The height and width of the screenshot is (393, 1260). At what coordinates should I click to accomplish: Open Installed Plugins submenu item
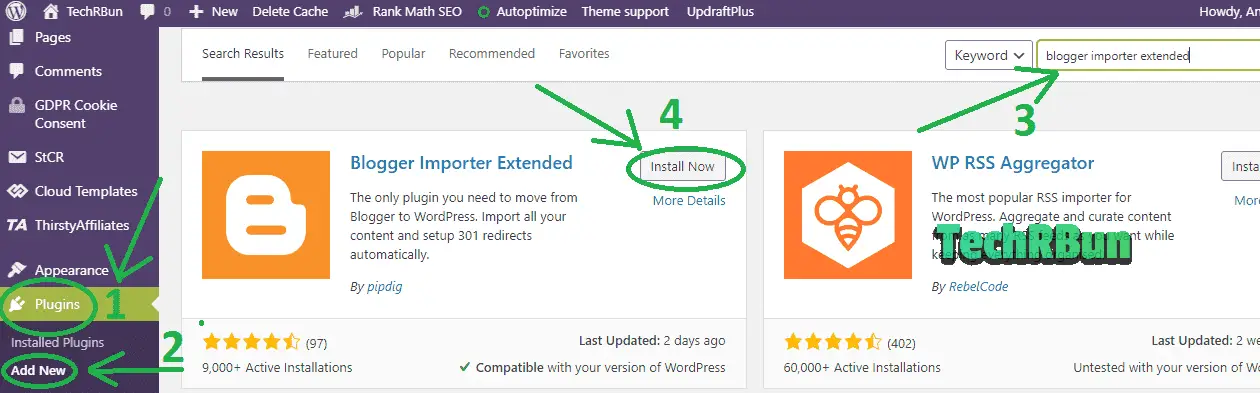(57, 342)
